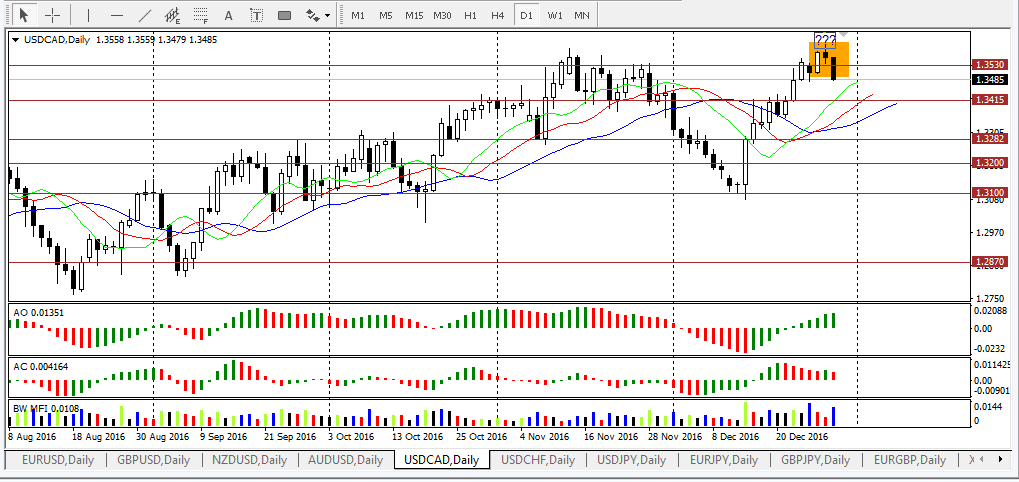Viewport: 1019px width, 482px height.
Task: Toggle the D1 daily timeframe button
Action: pos(526,15)
